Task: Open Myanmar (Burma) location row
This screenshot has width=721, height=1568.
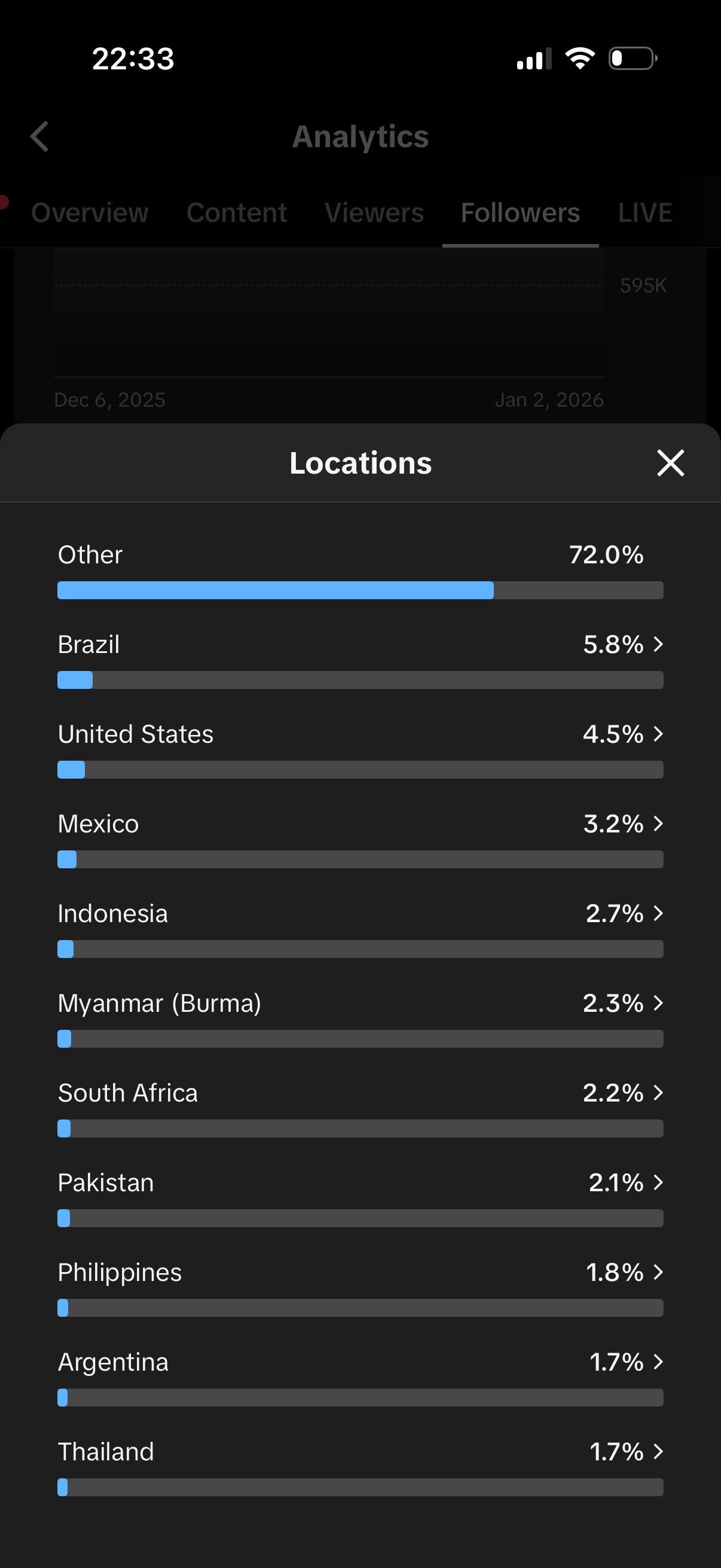Action: coord(160,1003)
